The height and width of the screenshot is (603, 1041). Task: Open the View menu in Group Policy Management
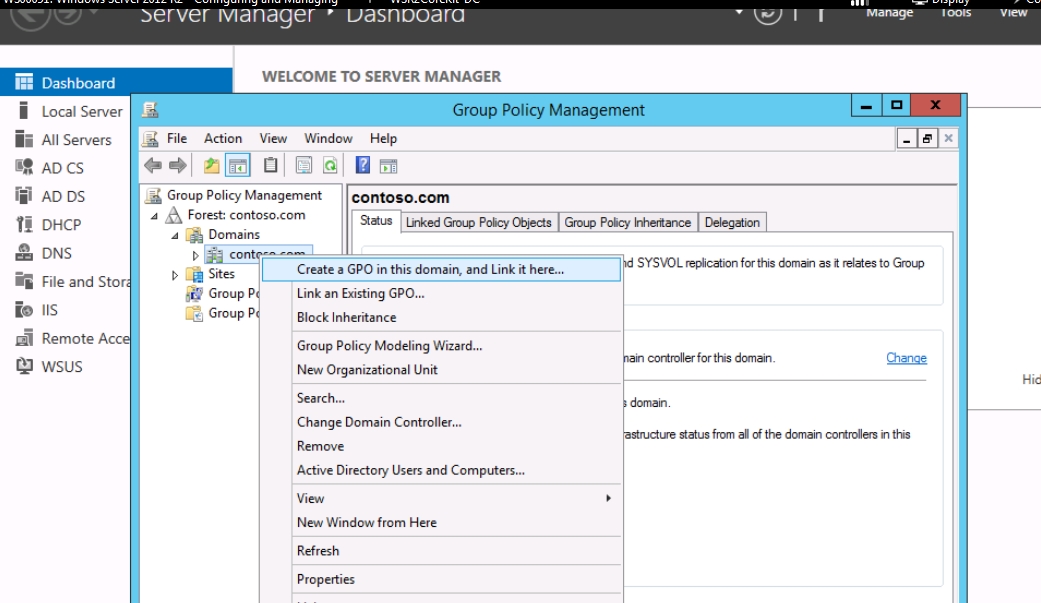point(273,138)
